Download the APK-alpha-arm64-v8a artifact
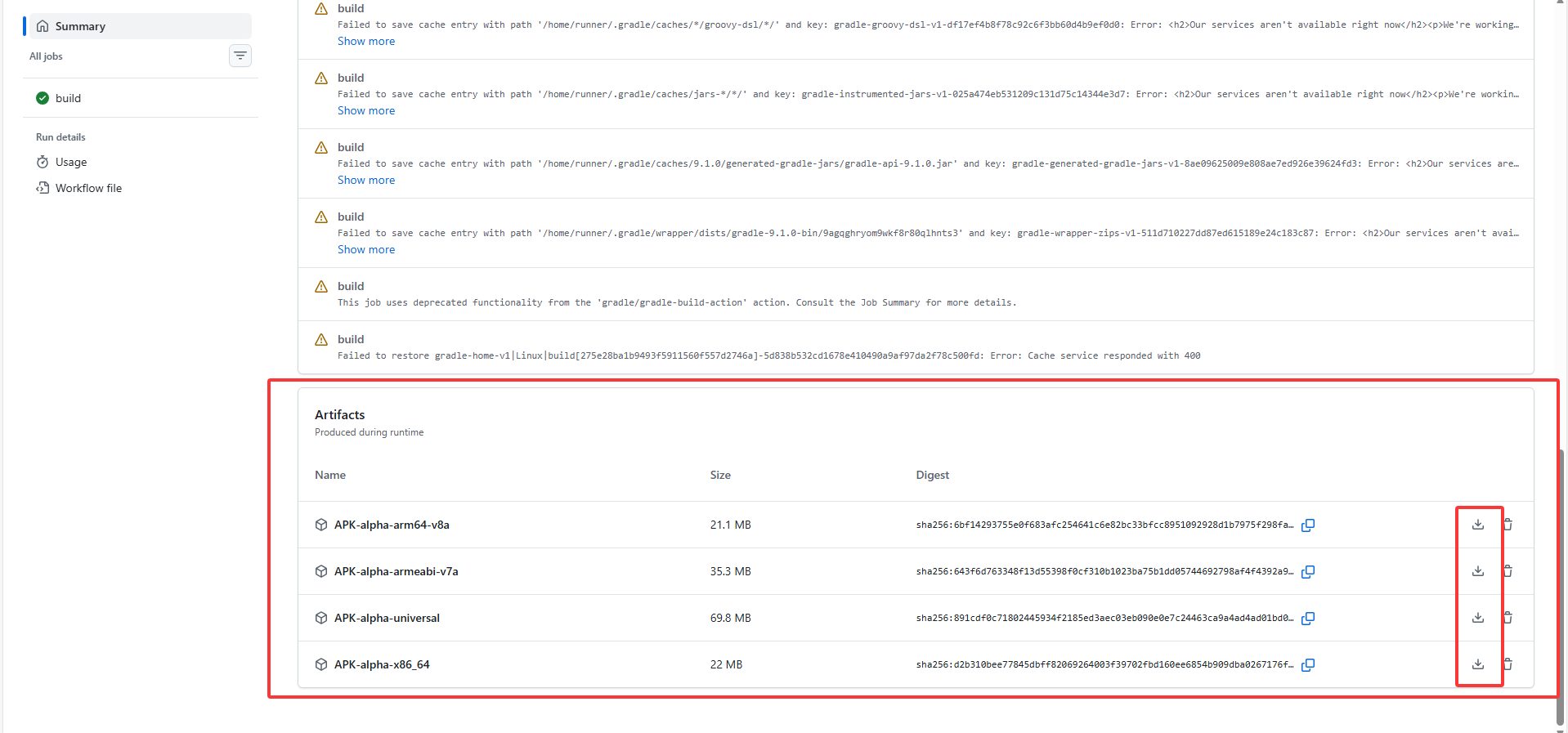This screenshot has width=1568, height=733. (1477, 525)
